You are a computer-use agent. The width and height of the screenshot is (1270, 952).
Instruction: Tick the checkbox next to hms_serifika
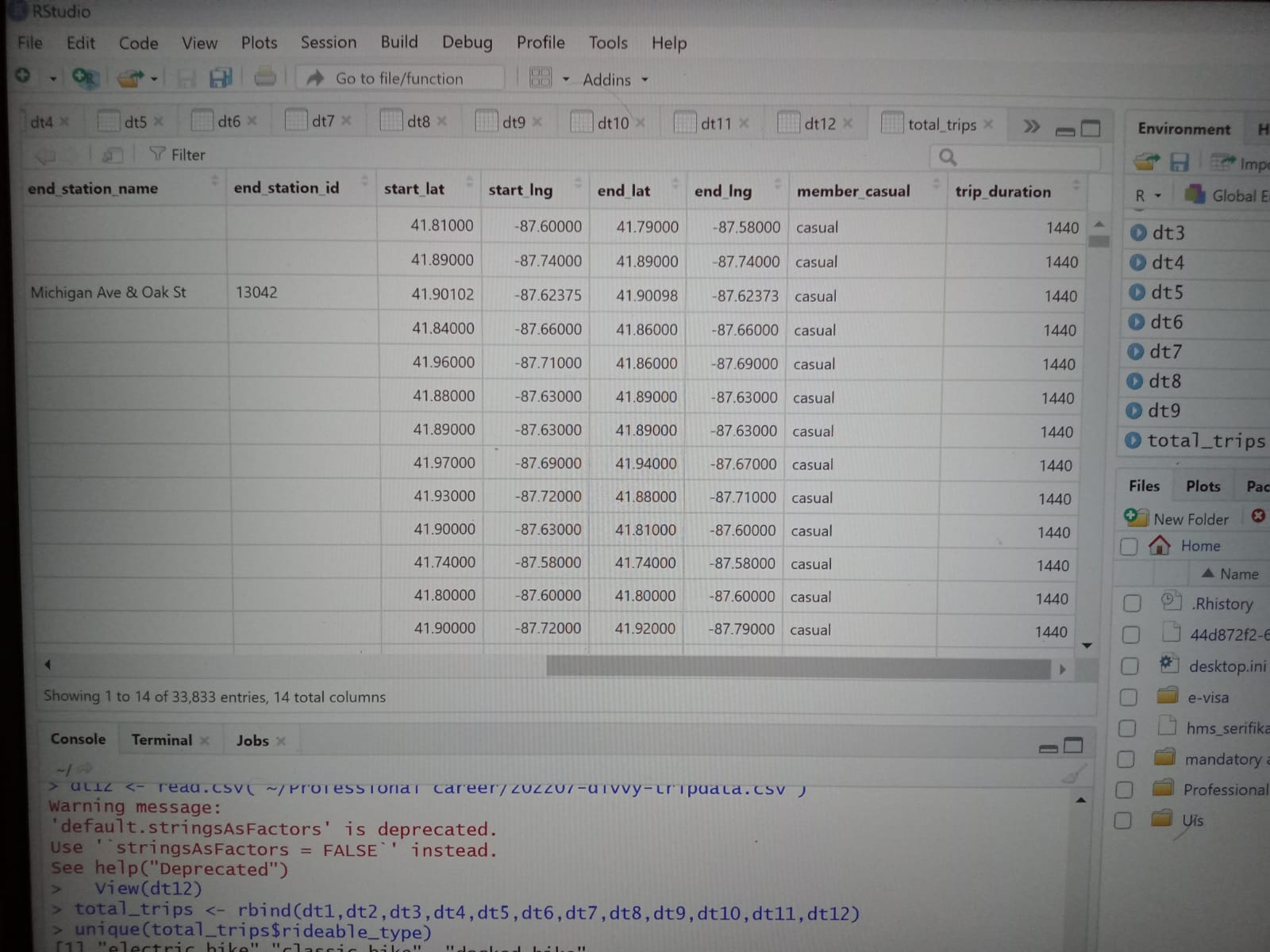click(x=1126, y=728)
